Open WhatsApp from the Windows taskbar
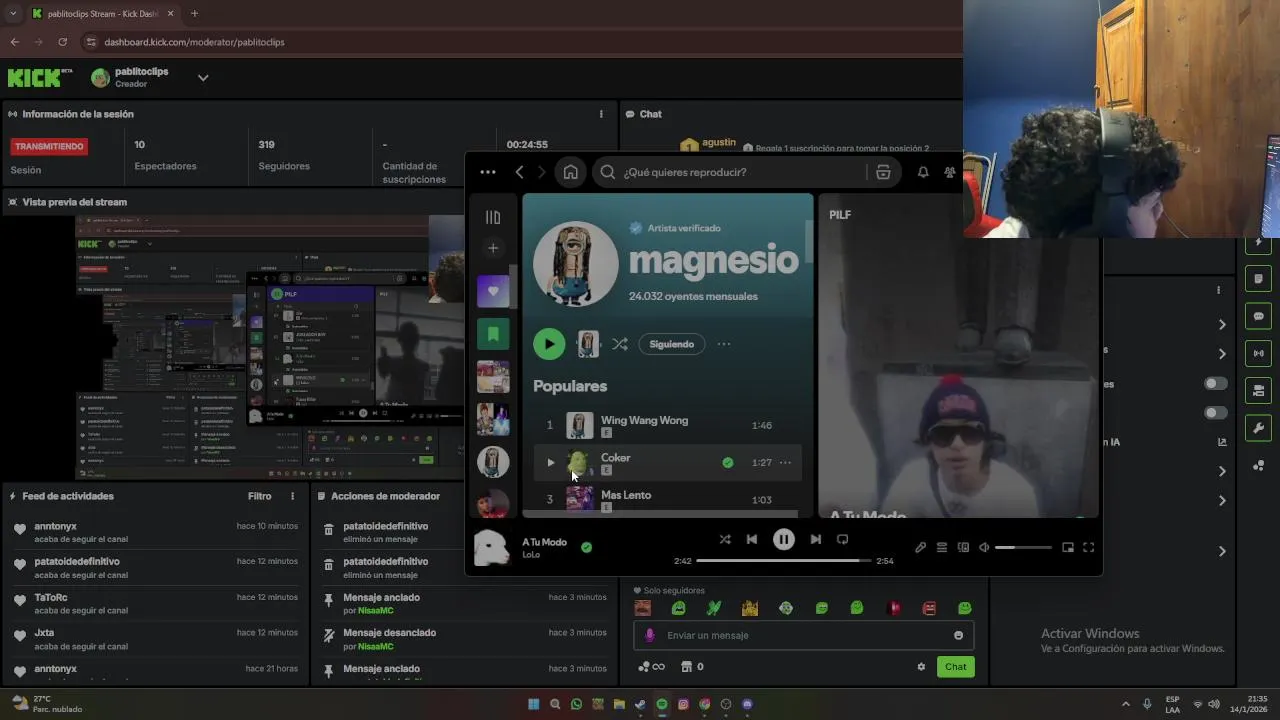1280x720 pixels. pyautogui.click(x=576, y=704)
